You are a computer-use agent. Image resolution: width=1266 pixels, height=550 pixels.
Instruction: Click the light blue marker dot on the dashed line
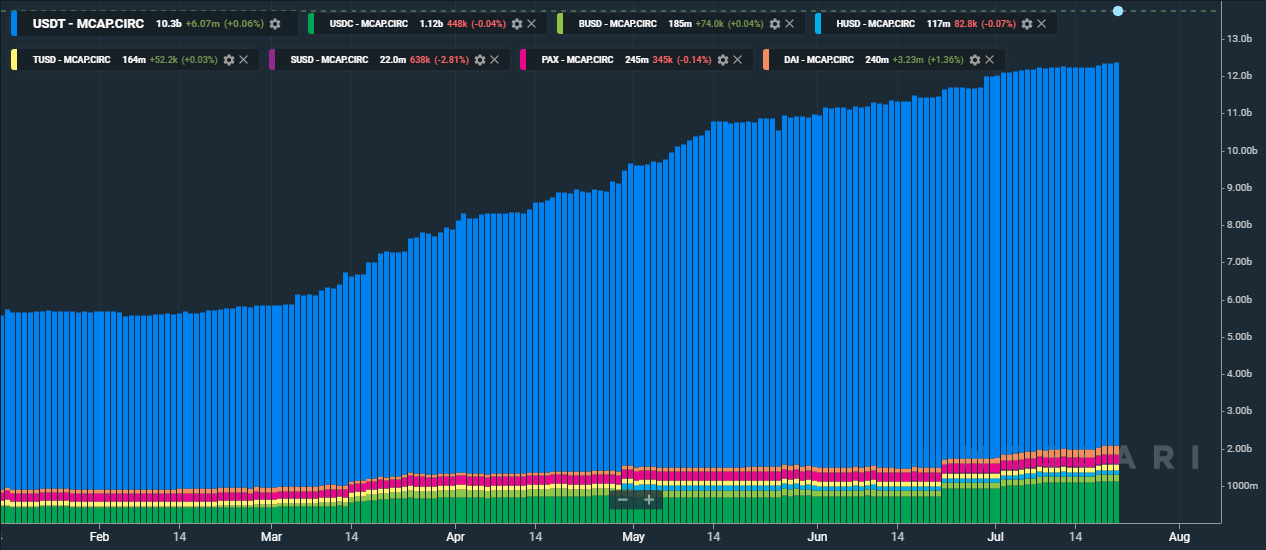click(1118, 11)
